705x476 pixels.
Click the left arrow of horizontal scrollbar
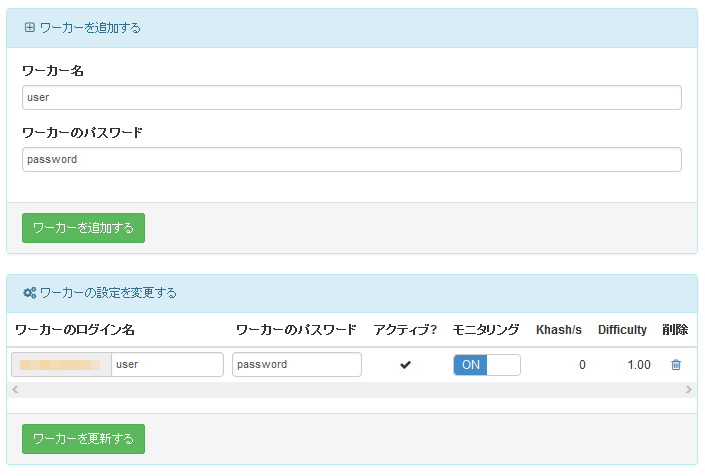point(14,389)
